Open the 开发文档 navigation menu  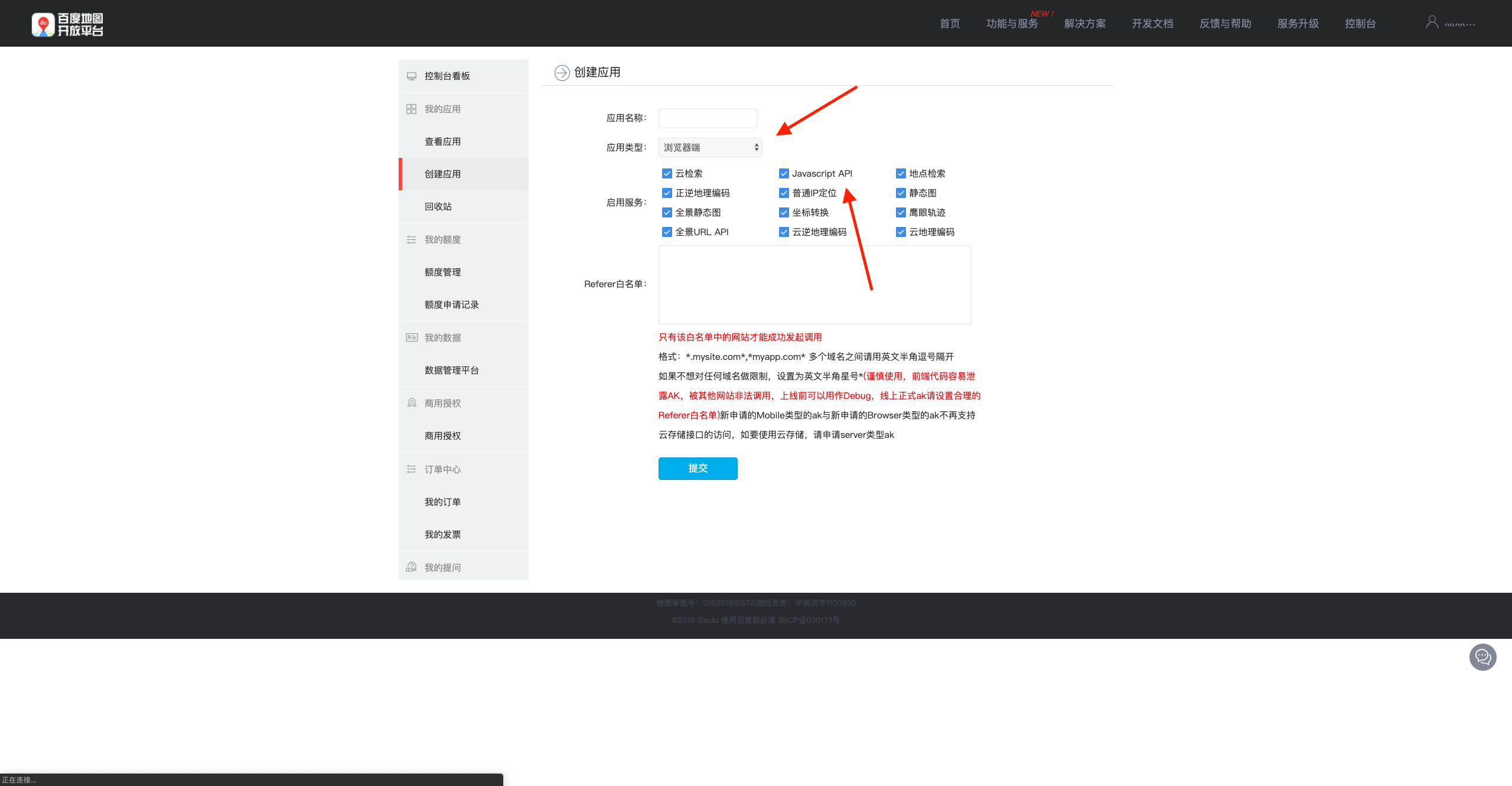(1152, 24)
